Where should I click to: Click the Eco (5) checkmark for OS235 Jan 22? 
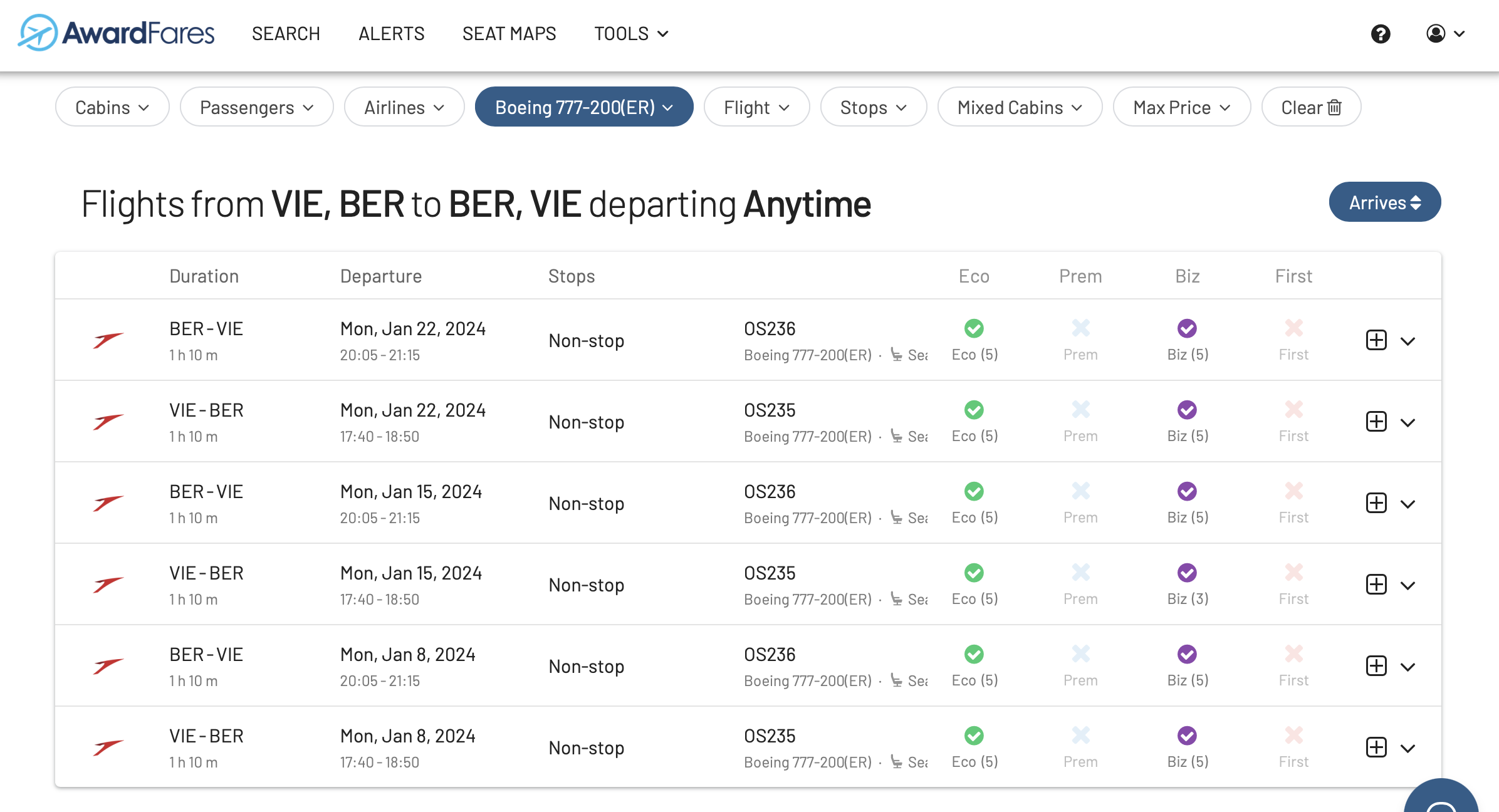pyautogui.click(x=974, y=410)
